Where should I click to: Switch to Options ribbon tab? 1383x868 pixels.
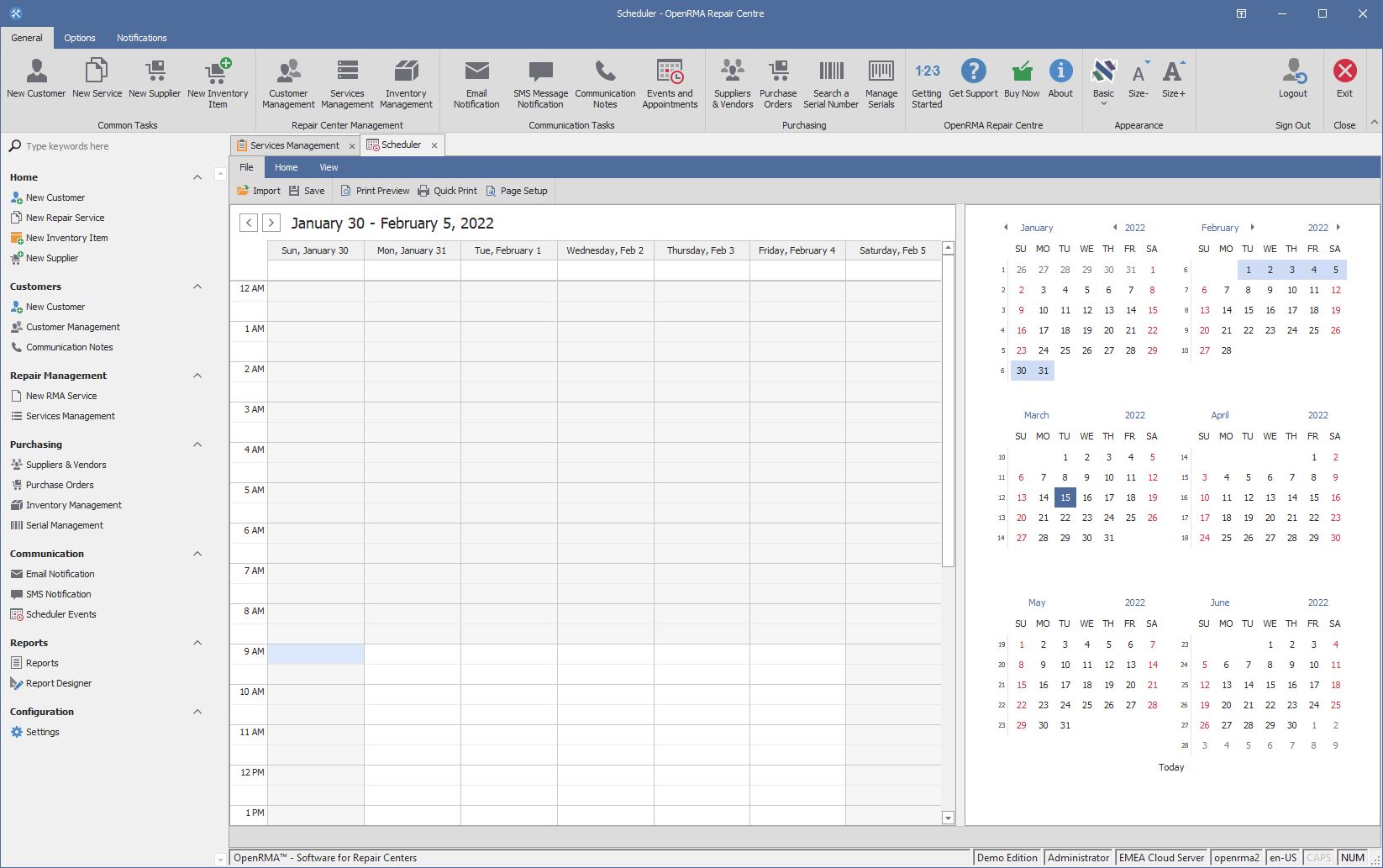click(80, 38)
